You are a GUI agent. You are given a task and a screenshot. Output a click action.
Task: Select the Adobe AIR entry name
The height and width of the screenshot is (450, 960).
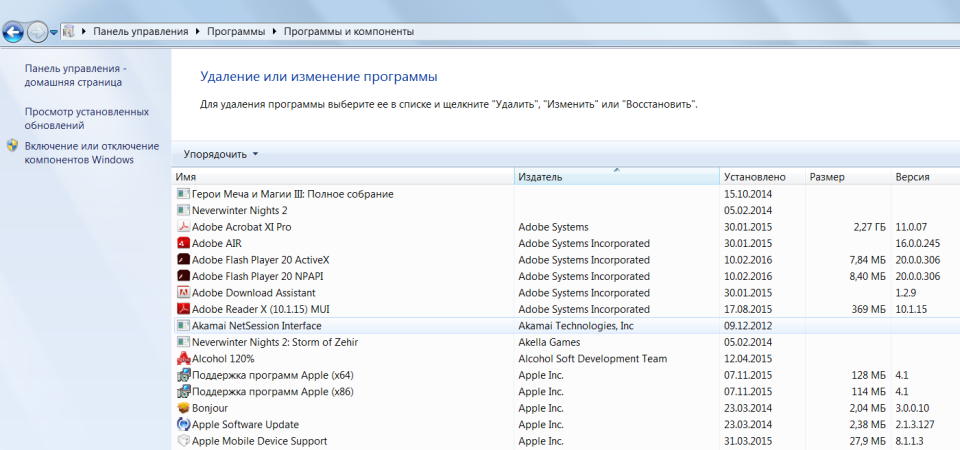pos(217,244)
